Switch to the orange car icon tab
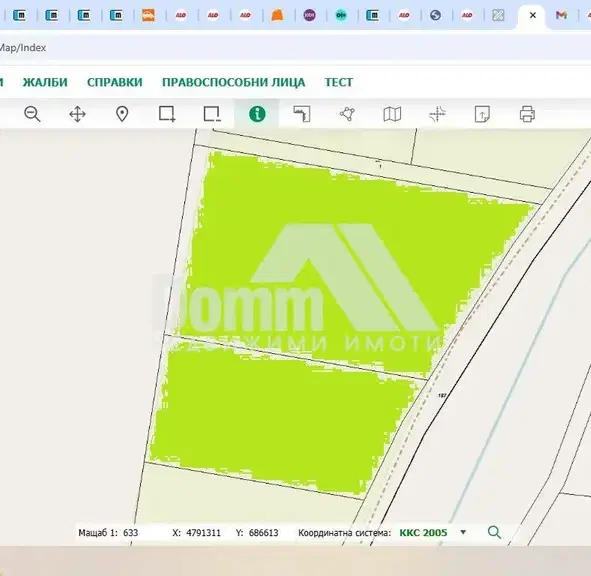The height and width of the screenshot is (576, 591). 148,15
